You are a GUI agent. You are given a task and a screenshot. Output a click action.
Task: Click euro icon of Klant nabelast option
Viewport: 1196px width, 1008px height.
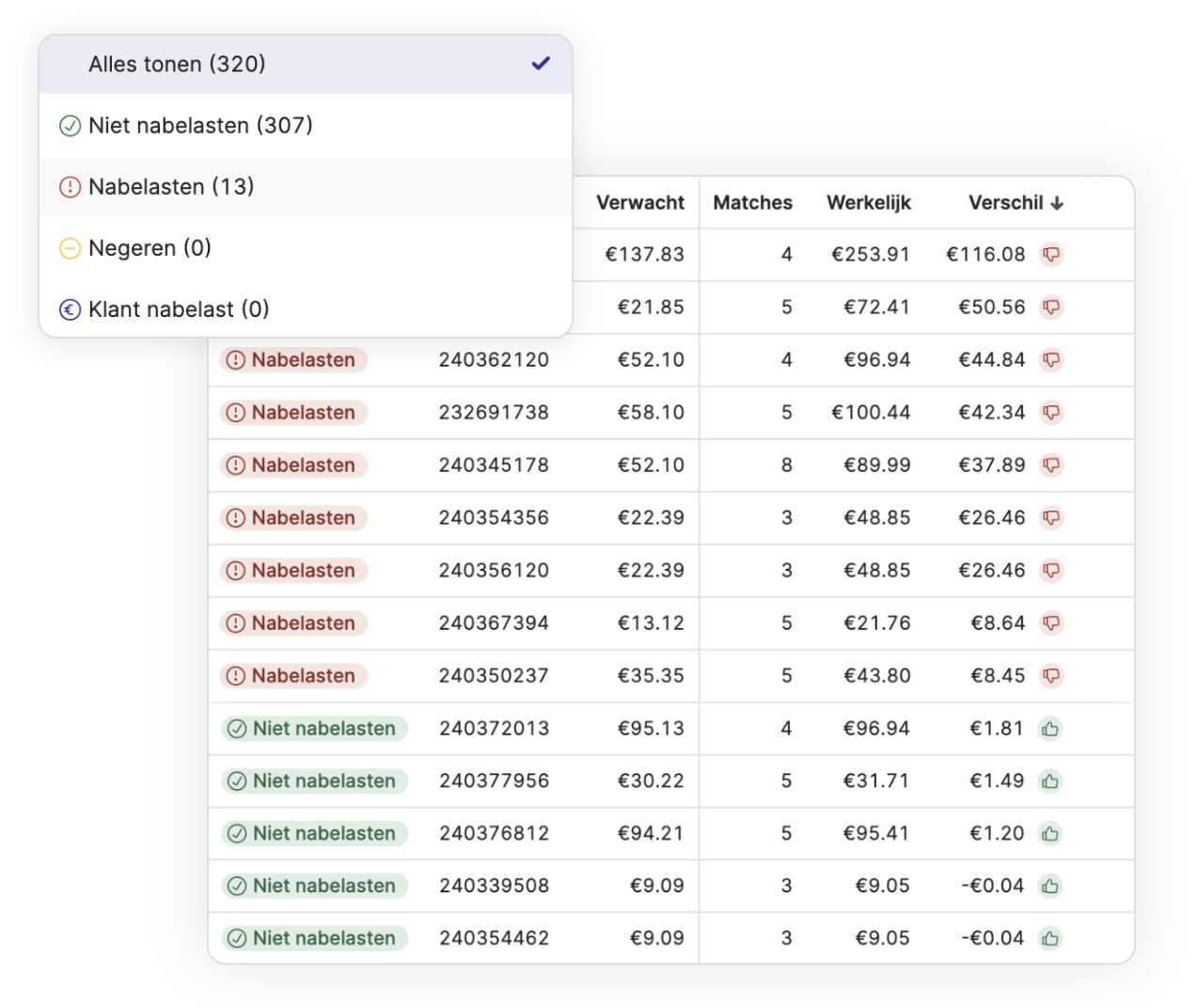point(71,309)
